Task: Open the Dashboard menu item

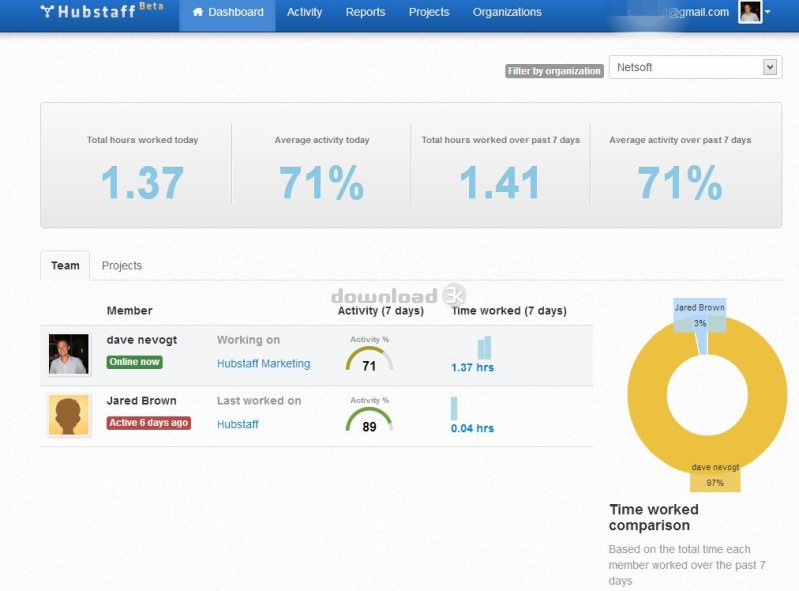Action: pyautogui.click(x=227, y=13)
